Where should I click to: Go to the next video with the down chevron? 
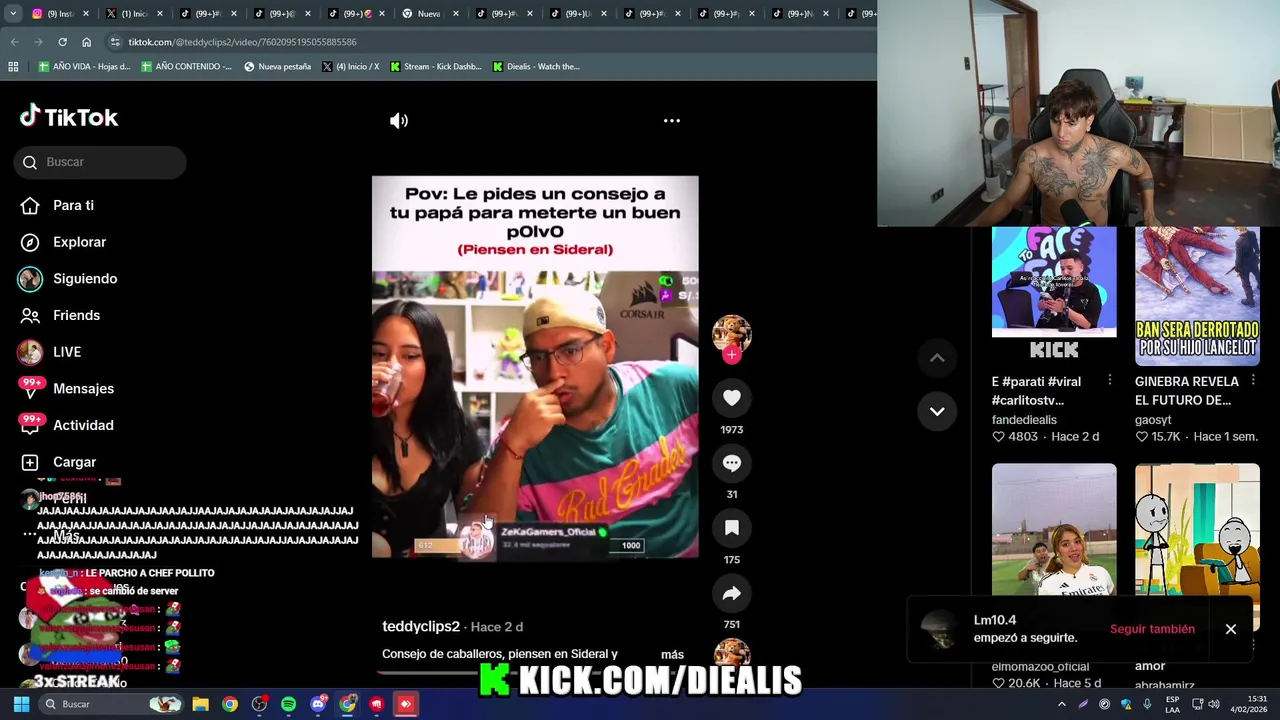pos(937,411)
